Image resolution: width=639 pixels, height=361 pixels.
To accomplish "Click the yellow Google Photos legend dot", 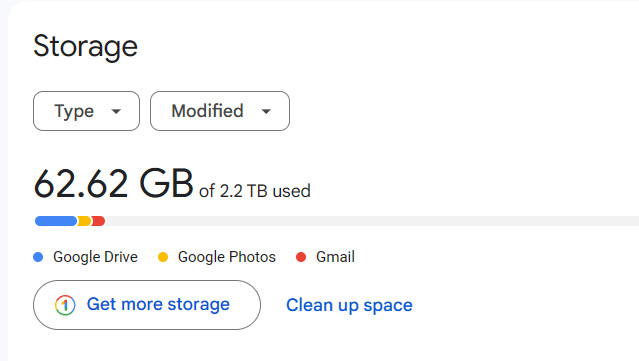I will 163,257.
